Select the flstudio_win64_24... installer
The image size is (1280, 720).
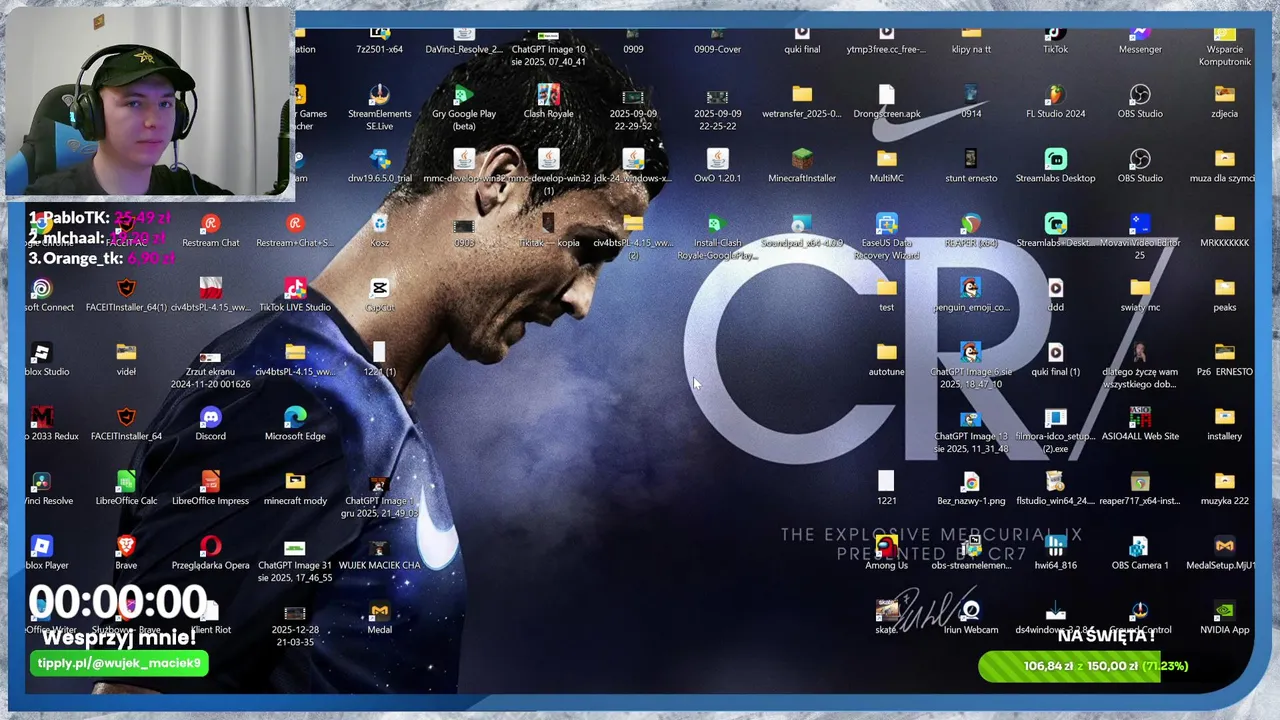point(1055,488)
